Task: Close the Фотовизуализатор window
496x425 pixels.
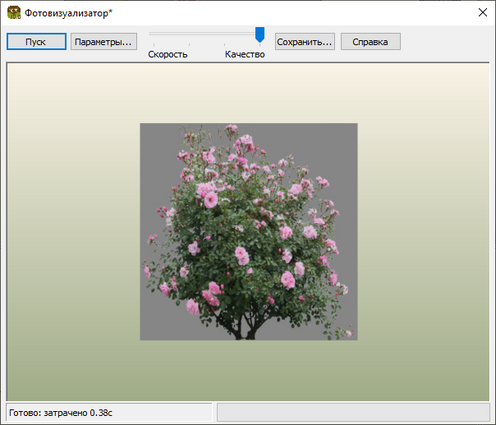Action: coord(483,13)
